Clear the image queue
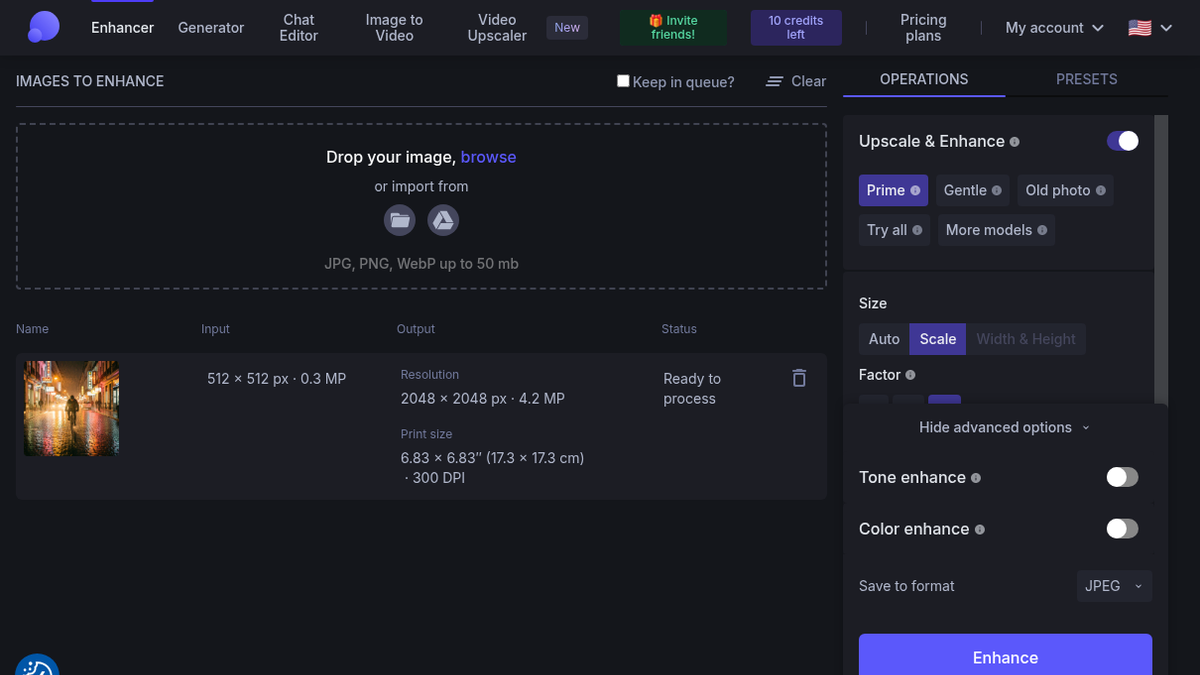 coord(796,81)
